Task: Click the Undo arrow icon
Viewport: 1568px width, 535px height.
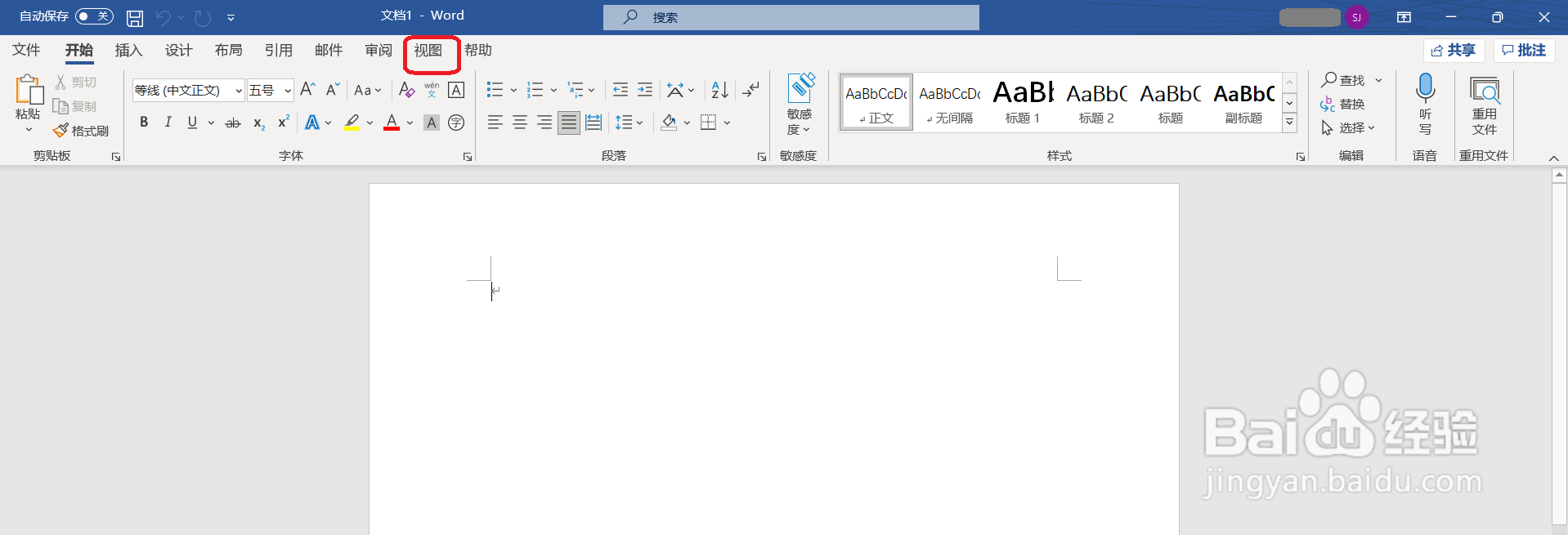Action: coord(164,17)
